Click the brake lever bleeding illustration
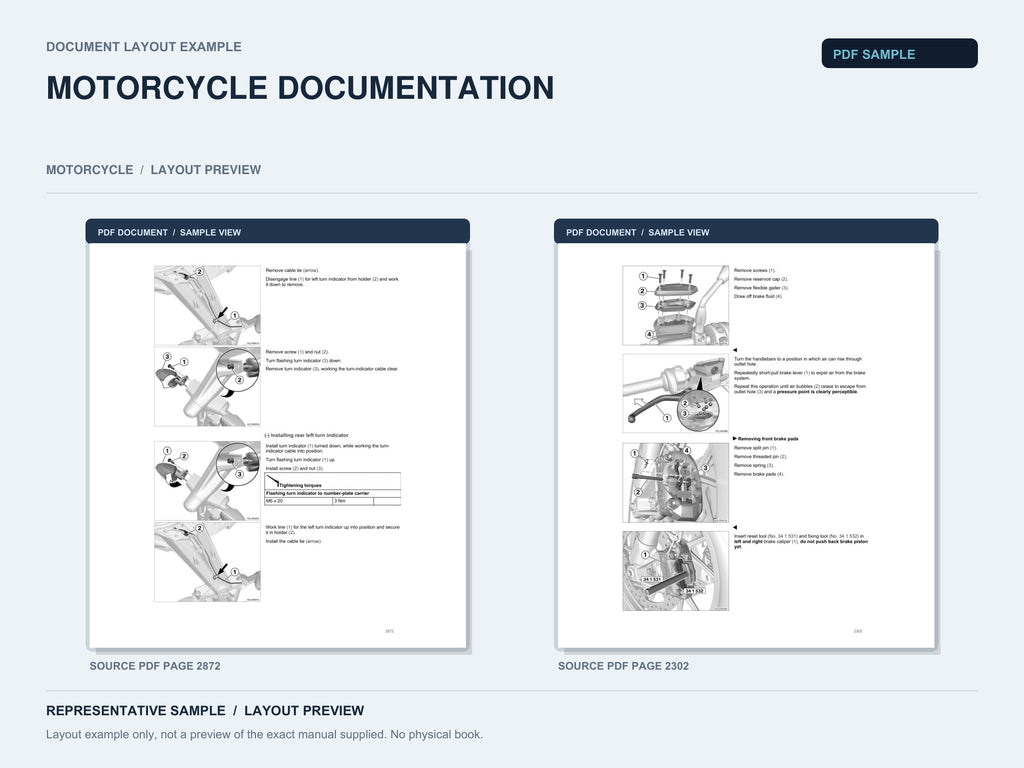The height and width of the screenshot is (768, 1024). 675,393
